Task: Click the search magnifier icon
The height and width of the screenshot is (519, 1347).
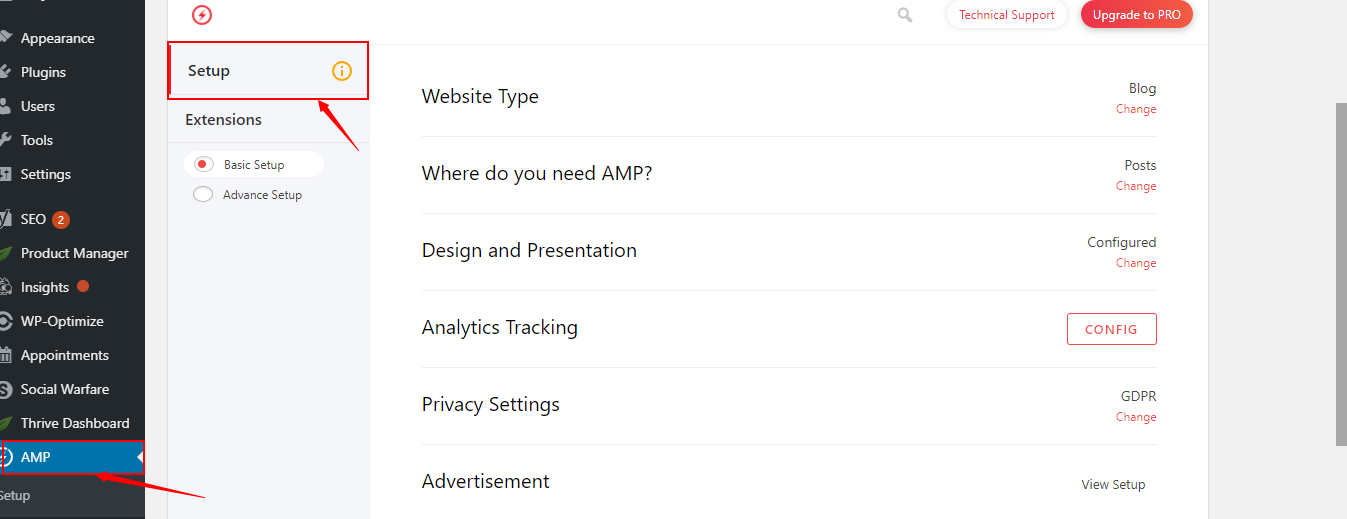Action: tap(905, 15)
